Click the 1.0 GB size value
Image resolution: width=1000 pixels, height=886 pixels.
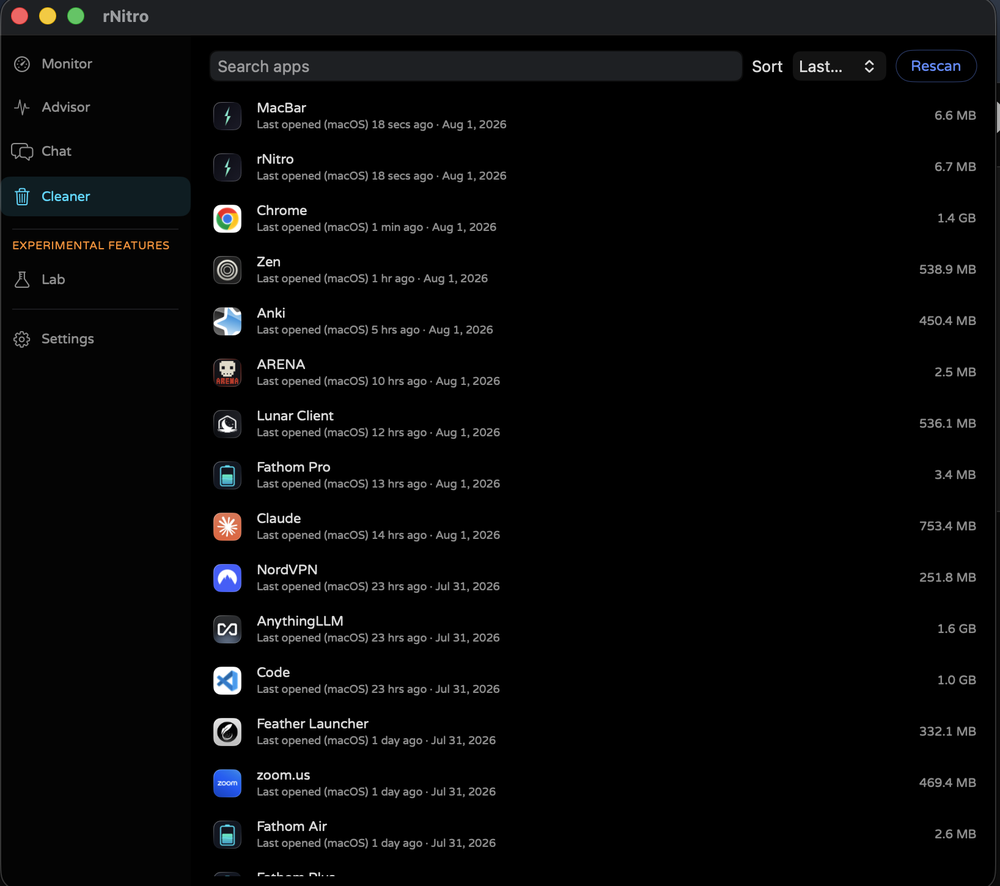(x=956, y=680)
